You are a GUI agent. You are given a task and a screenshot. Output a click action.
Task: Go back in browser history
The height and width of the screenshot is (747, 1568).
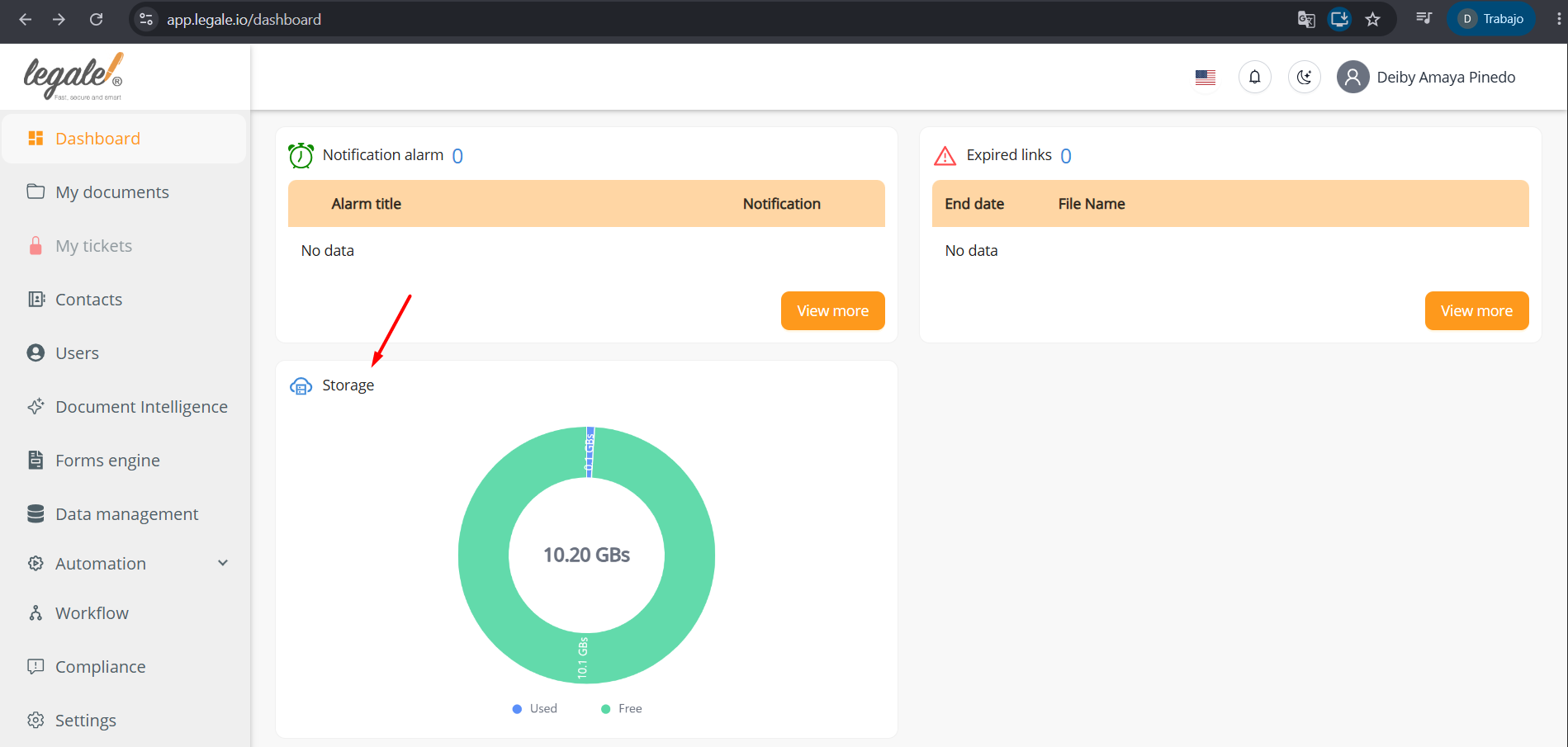pyautogui.click(x=26, y=19)
